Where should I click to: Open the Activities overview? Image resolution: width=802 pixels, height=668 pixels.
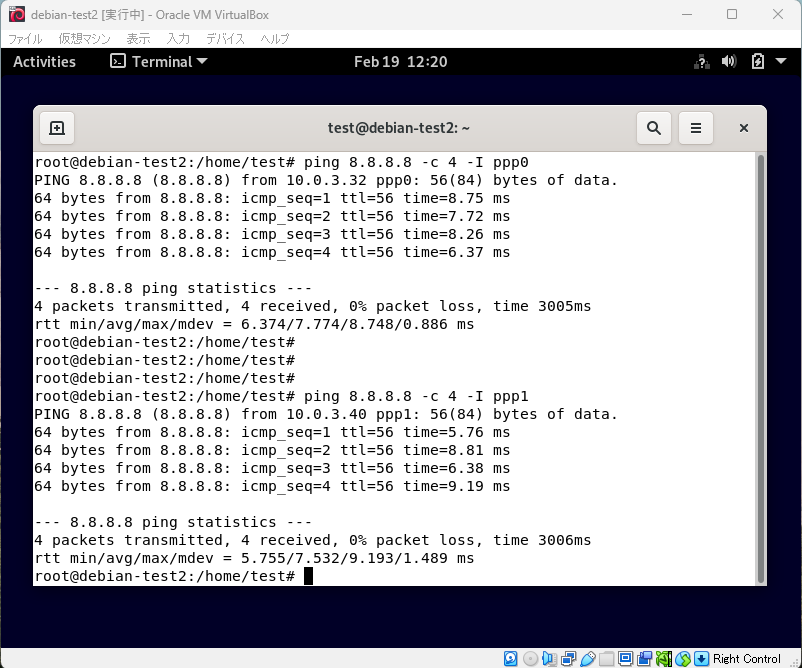pyautogui.click(x=44, y=62)
